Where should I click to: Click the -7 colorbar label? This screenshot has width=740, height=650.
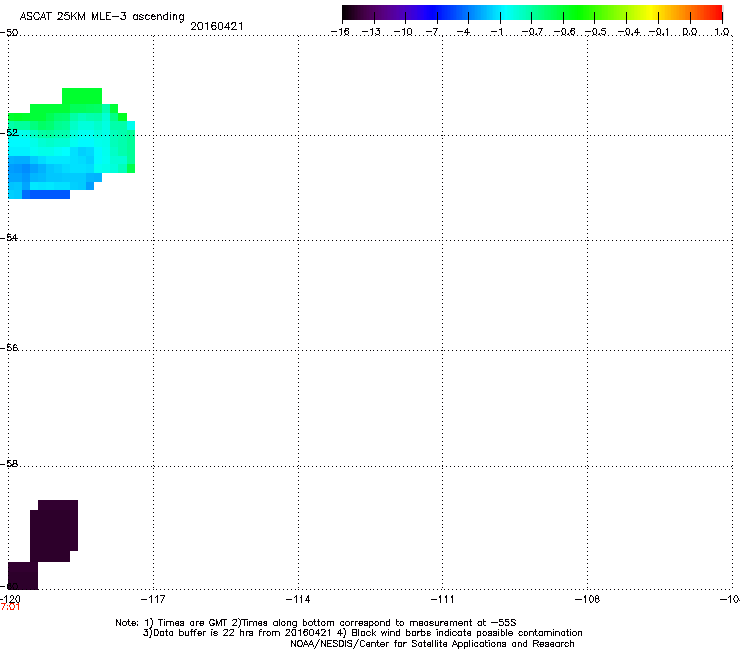[434, 32]
